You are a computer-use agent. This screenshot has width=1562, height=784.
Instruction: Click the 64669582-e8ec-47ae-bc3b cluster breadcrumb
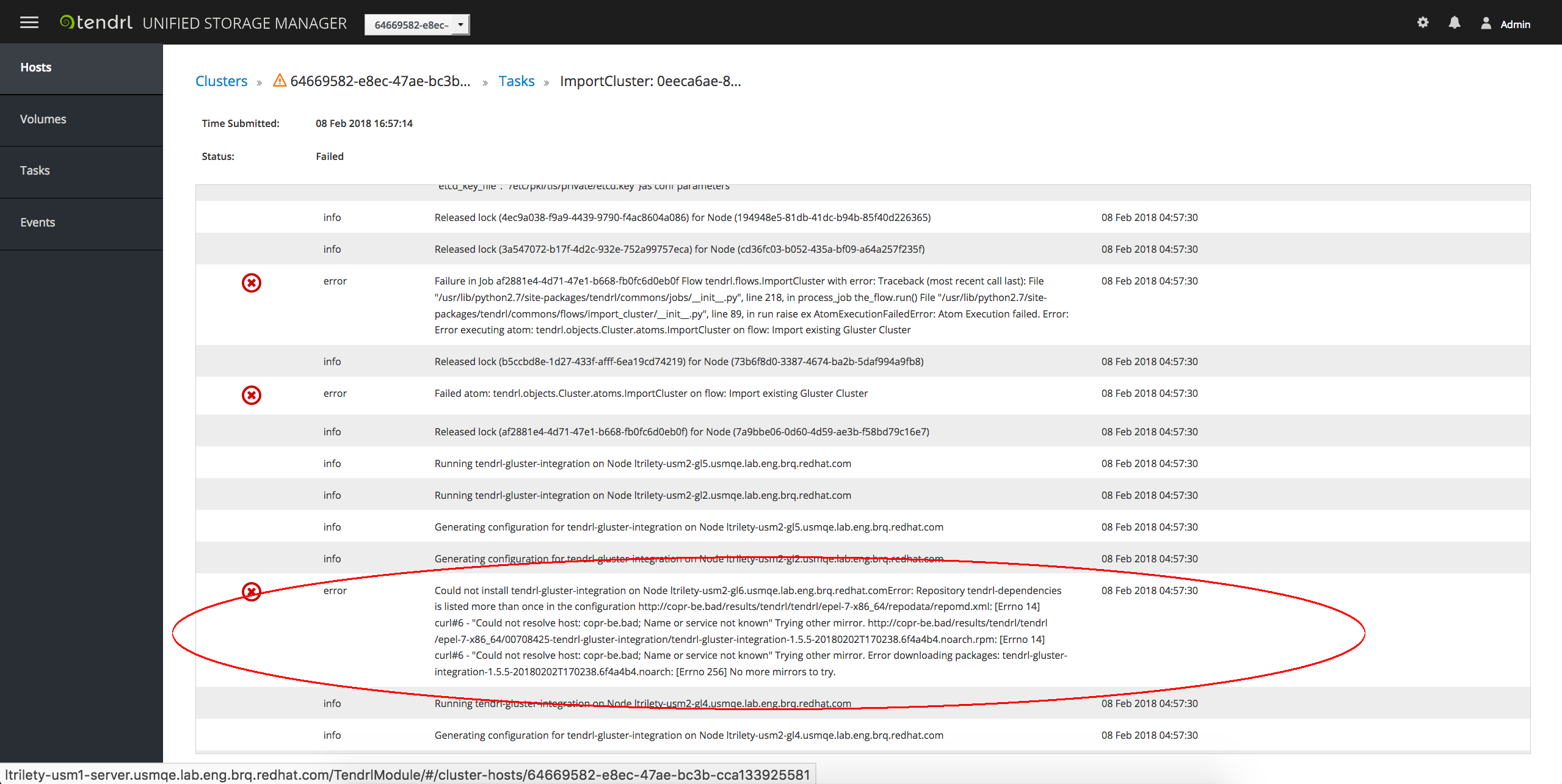point(380,81)
